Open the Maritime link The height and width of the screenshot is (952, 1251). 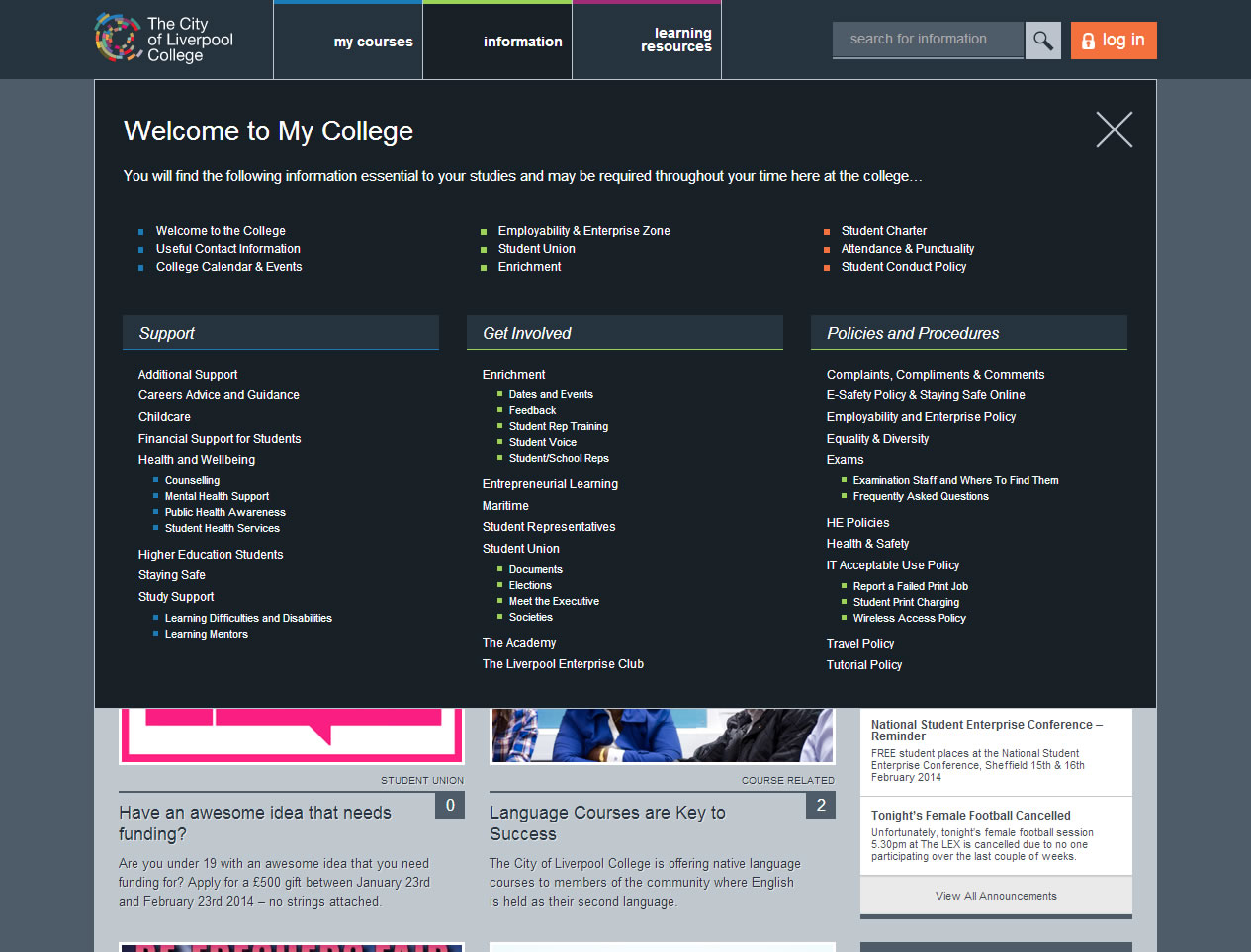pyautogui.click(x=505, y=506)
